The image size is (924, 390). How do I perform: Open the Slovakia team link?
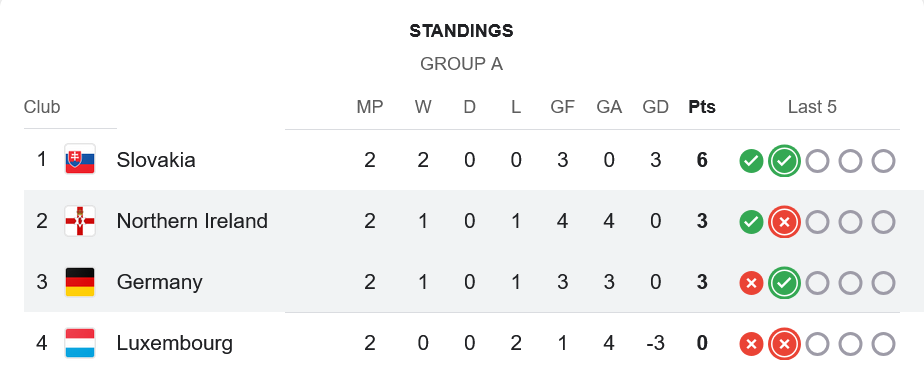(x=156, y=160)
